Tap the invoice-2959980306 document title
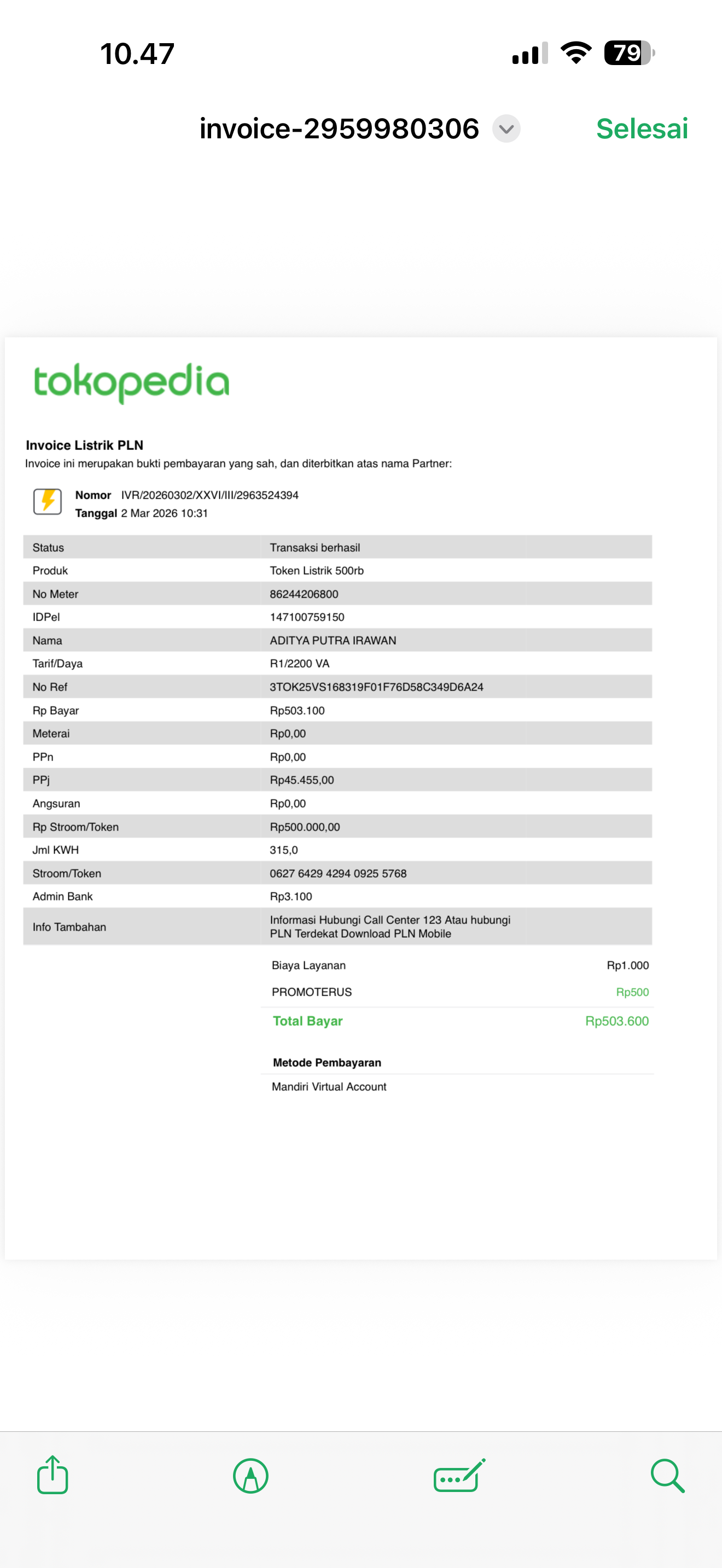This screenshot has width=722, height=1568. point(339,129)
